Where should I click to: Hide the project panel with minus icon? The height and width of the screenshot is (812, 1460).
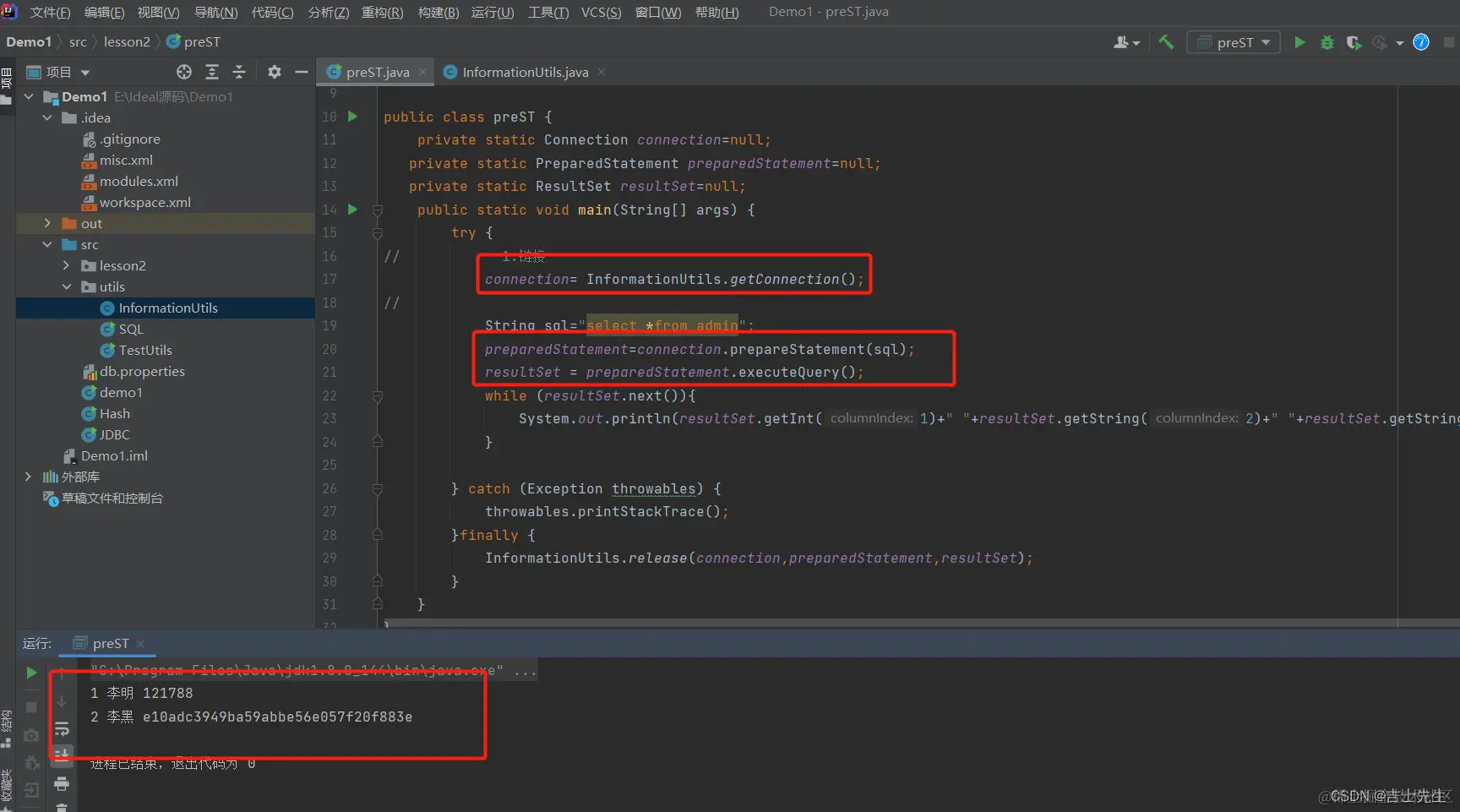point(301,72)
